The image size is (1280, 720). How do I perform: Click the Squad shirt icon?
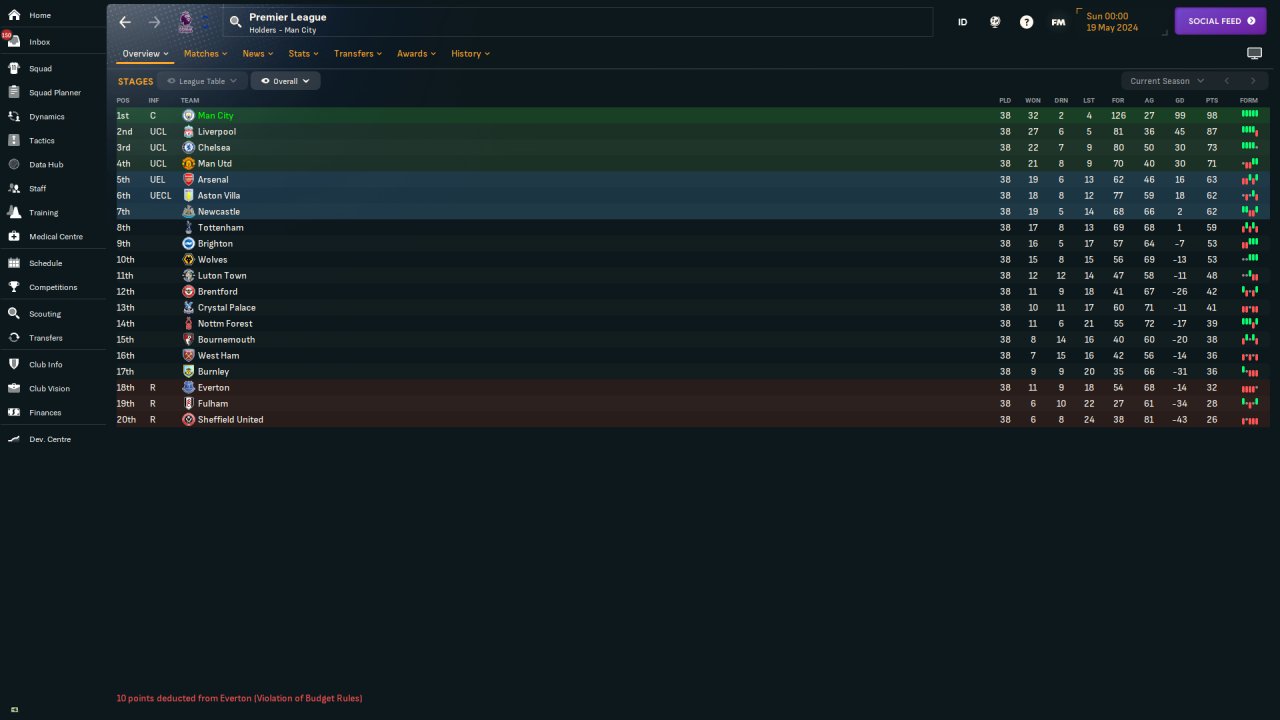point(14,69)
